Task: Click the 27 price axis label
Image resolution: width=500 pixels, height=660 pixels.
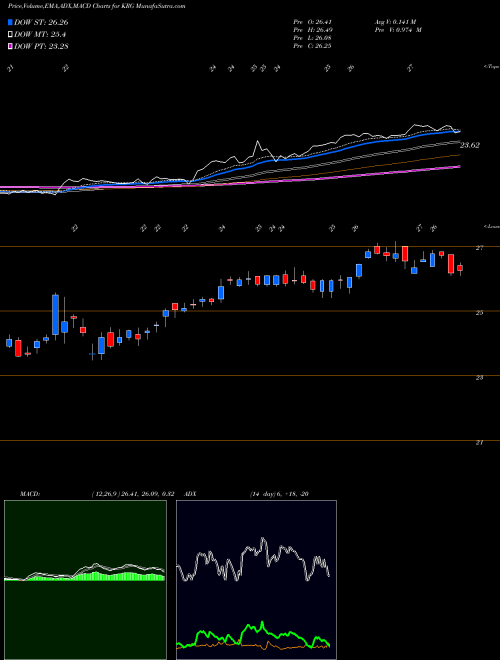Action: coord(479,248)
